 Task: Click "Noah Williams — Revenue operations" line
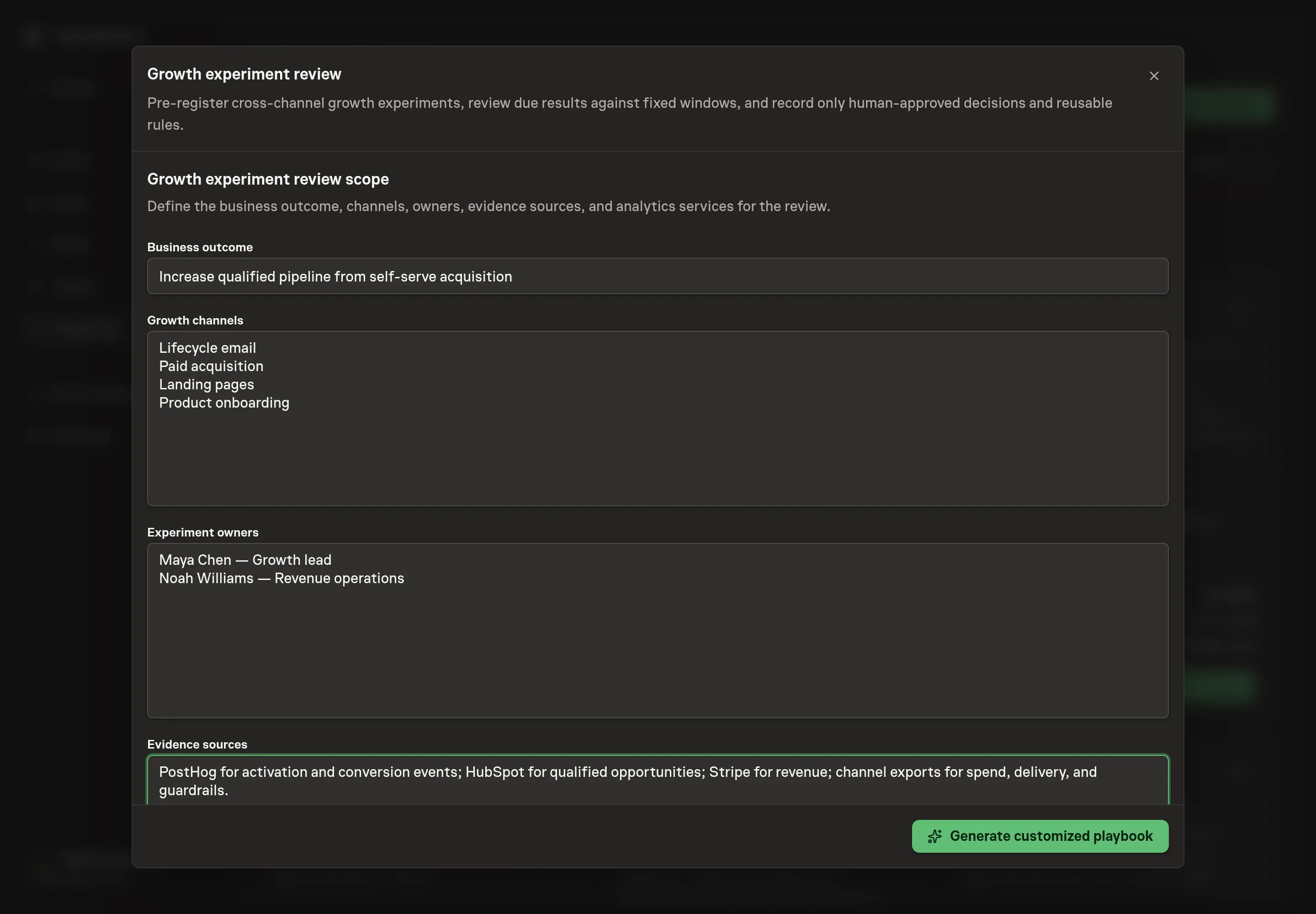pos(281,578)
